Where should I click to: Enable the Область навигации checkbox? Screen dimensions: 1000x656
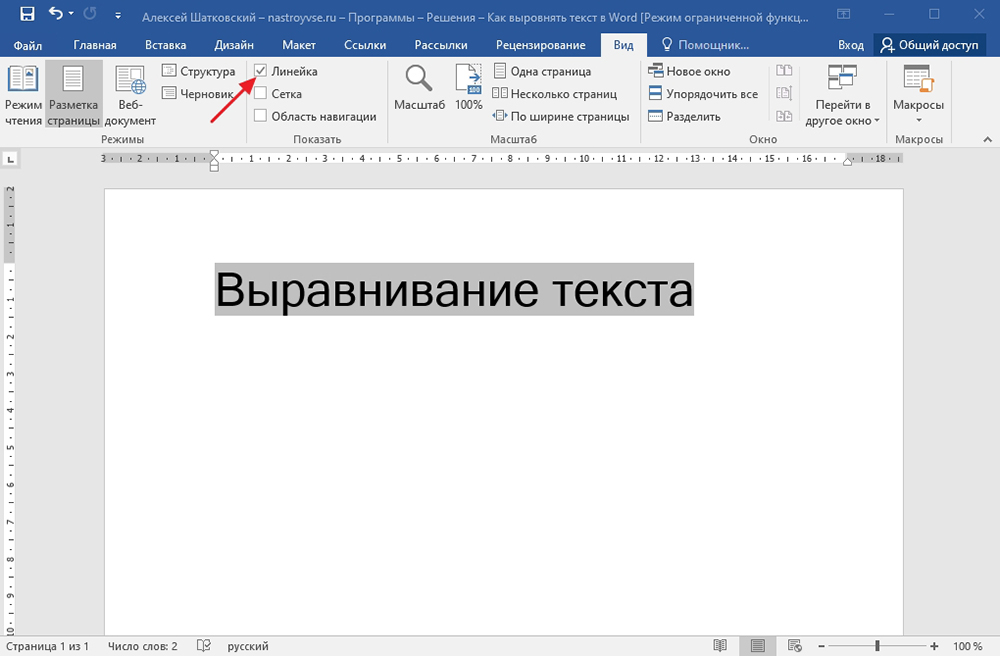(261, 116)
